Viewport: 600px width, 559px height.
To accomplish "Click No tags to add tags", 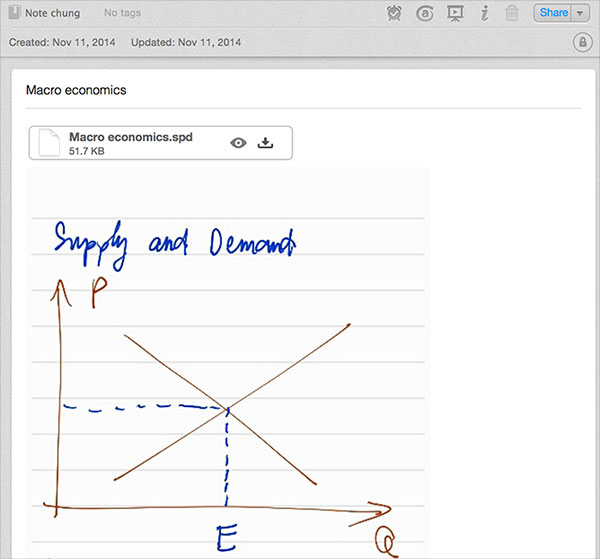I will coord(121,13).
